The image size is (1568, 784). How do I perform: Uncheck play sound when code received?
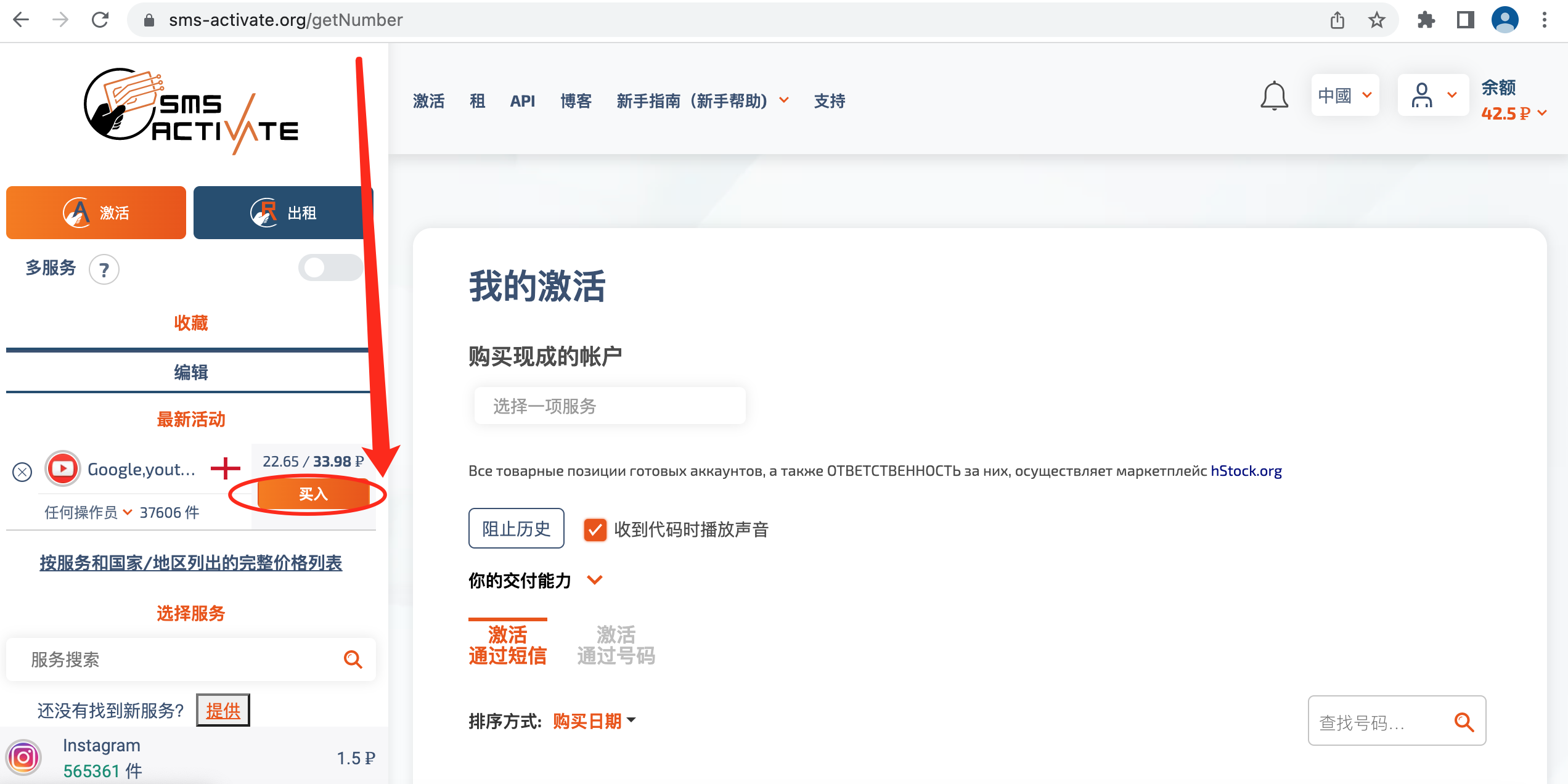(595, 529)
